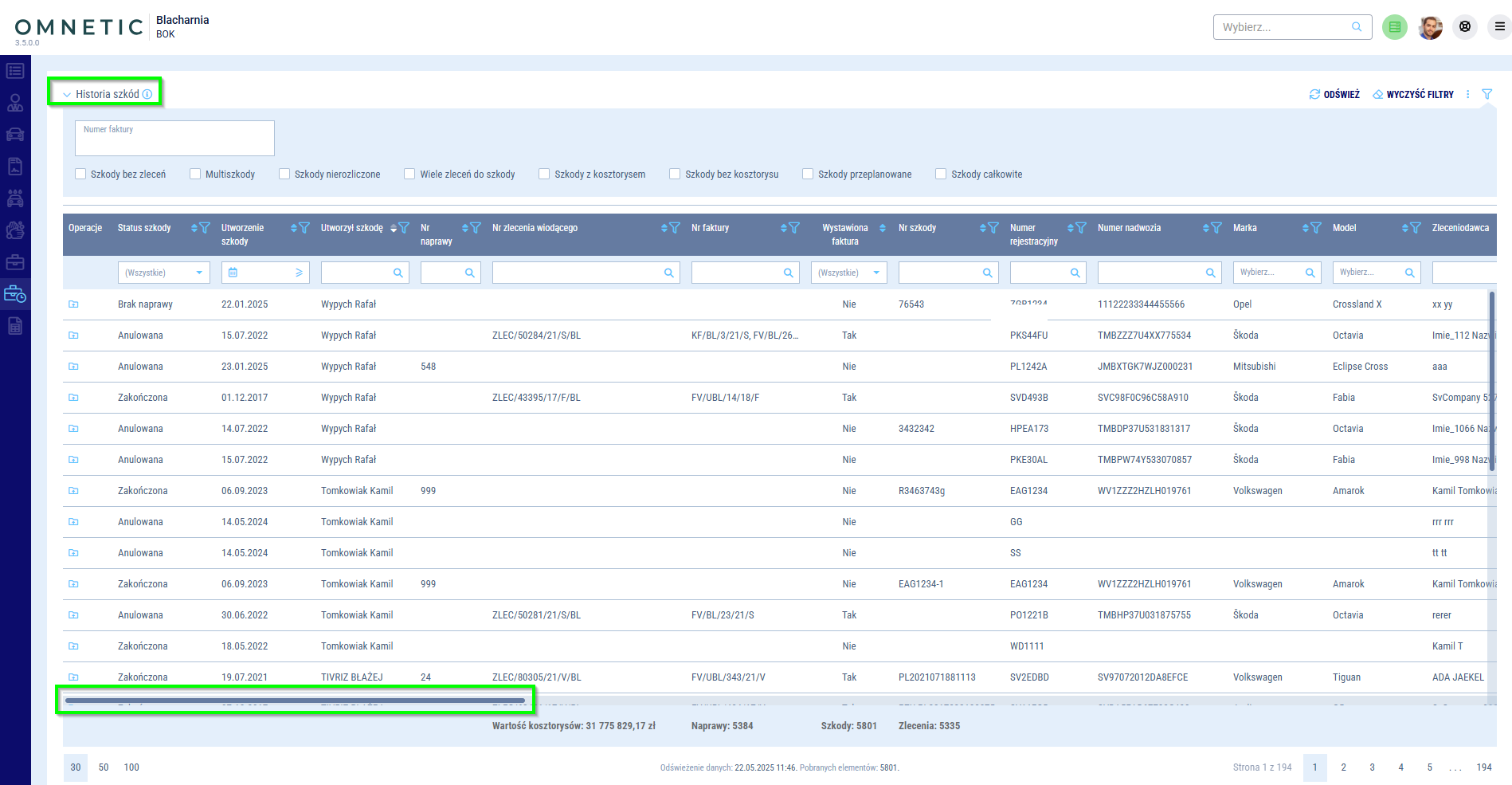Viewport: 1512px width, 785px height.
Task: Open the briefcase icon in left sidebar
Action: (x=15, y=262)
